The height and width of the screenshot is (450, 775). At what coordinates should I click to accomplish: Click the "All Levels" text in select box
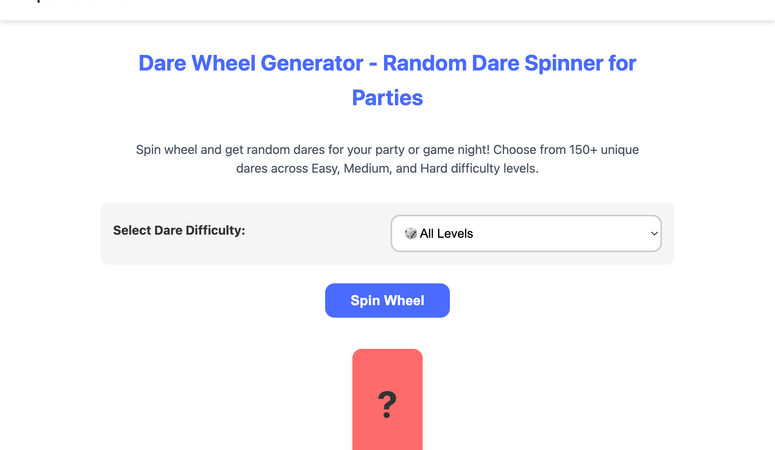[446, 233]
